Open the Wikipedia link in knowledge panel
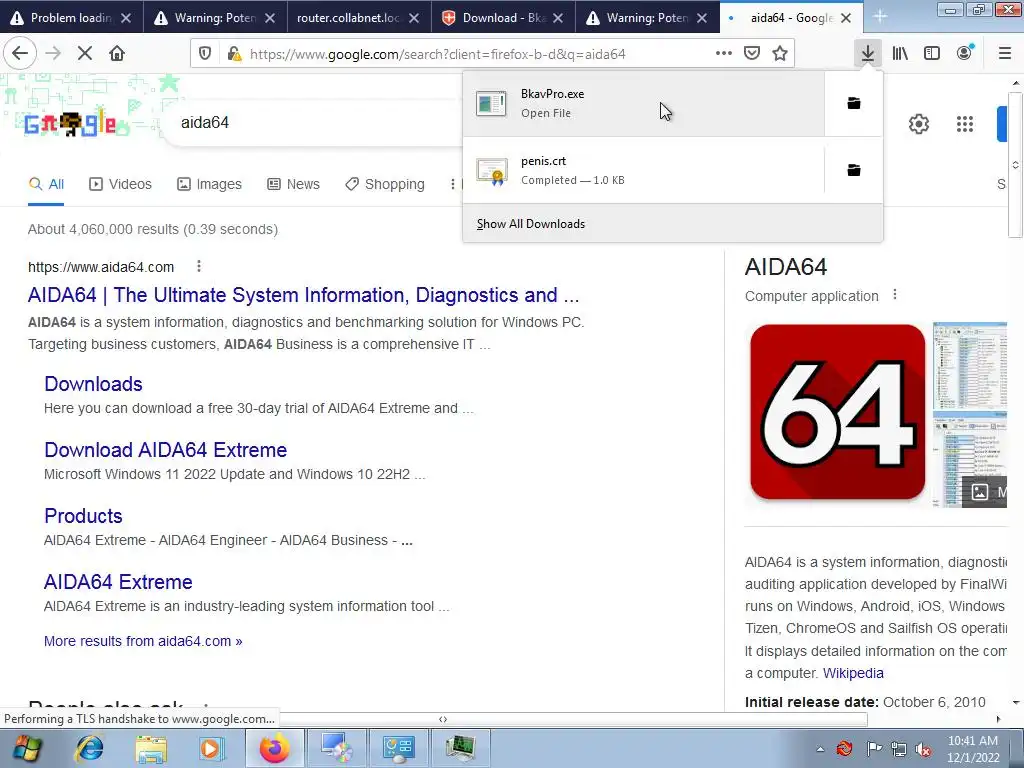Viewport: 1024px width, 768px height. [x=853, y=673]
